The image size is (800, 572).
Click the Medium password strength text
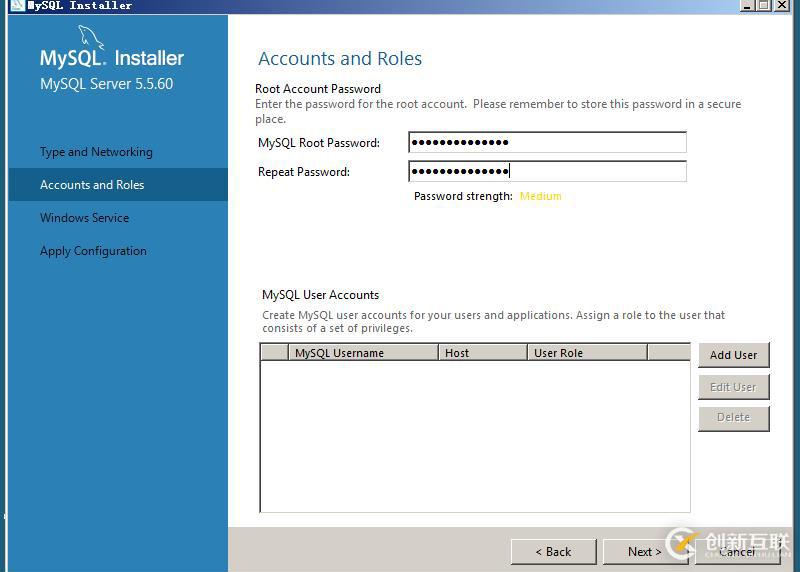[x=540, y=196]
